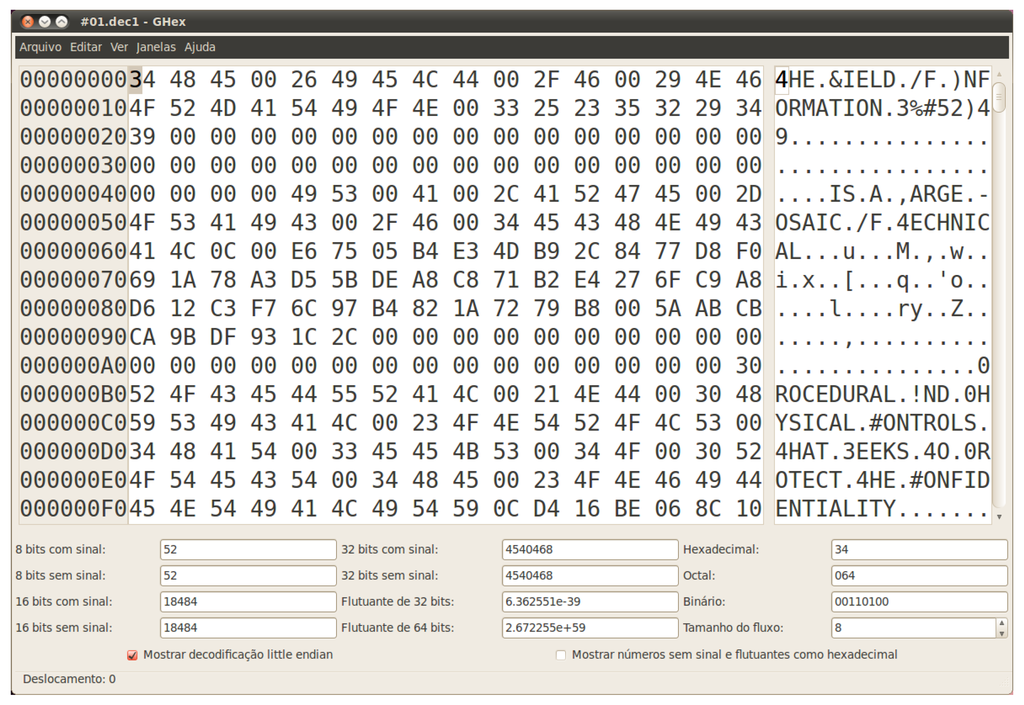Select the Binário field showing 00110100
The width and height of the screenshot is (1024, 705).
(x=918, y=602)
